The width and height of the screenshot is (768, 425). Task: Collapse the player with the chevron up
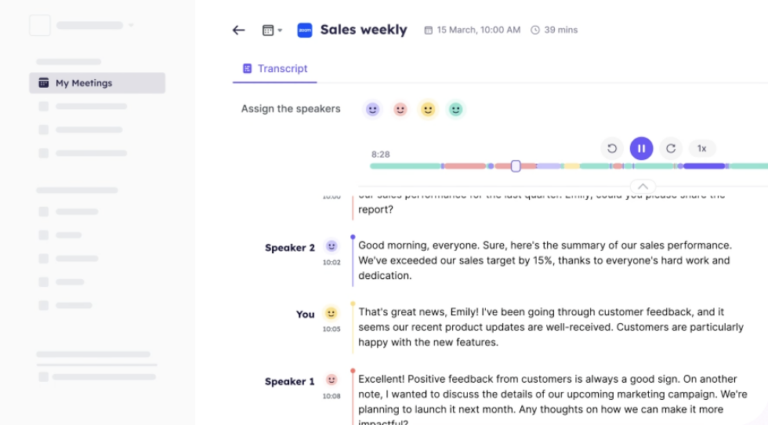pos(643,186)
